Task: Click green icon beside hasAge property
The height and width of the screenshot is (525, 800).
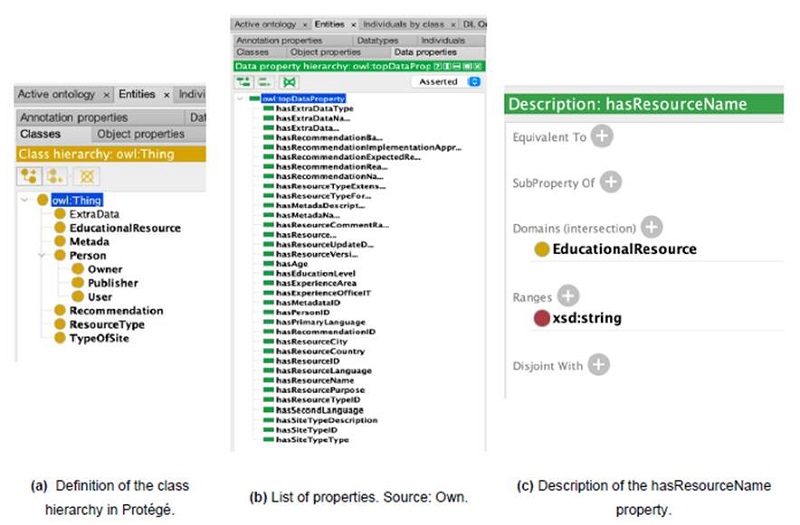Action: (x=268, y=264)
